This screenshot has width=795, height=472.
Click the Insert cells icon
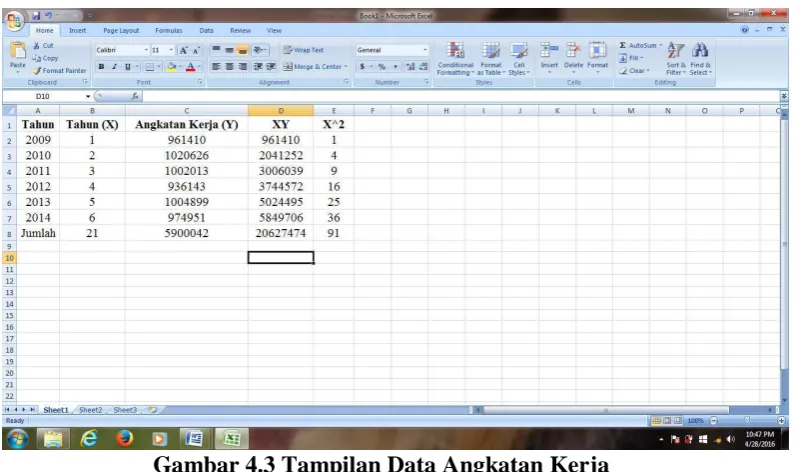click(x=549, y=51)
